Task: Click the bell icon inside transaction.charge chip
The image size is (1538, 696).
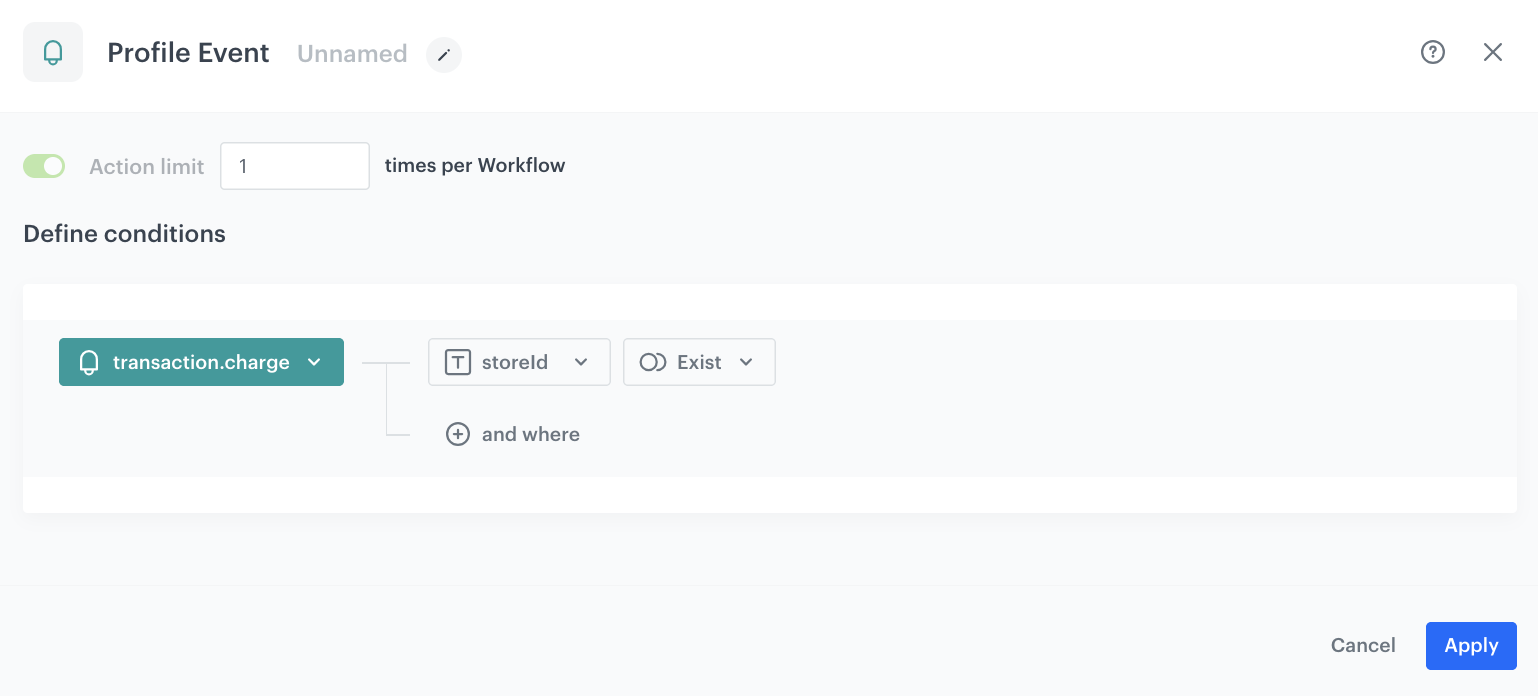Action: (88, 362)
